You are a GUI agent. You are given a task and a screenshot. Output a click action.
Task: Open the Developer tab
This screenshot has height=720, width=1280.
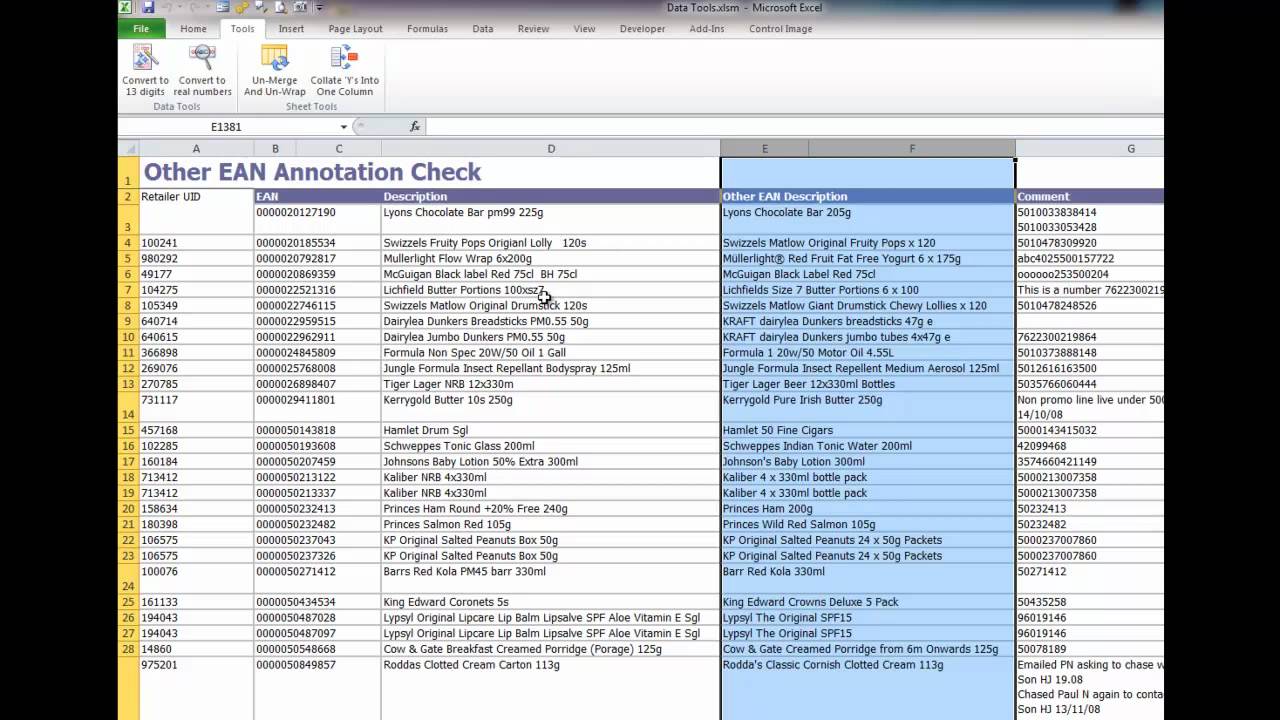point(642,29)
